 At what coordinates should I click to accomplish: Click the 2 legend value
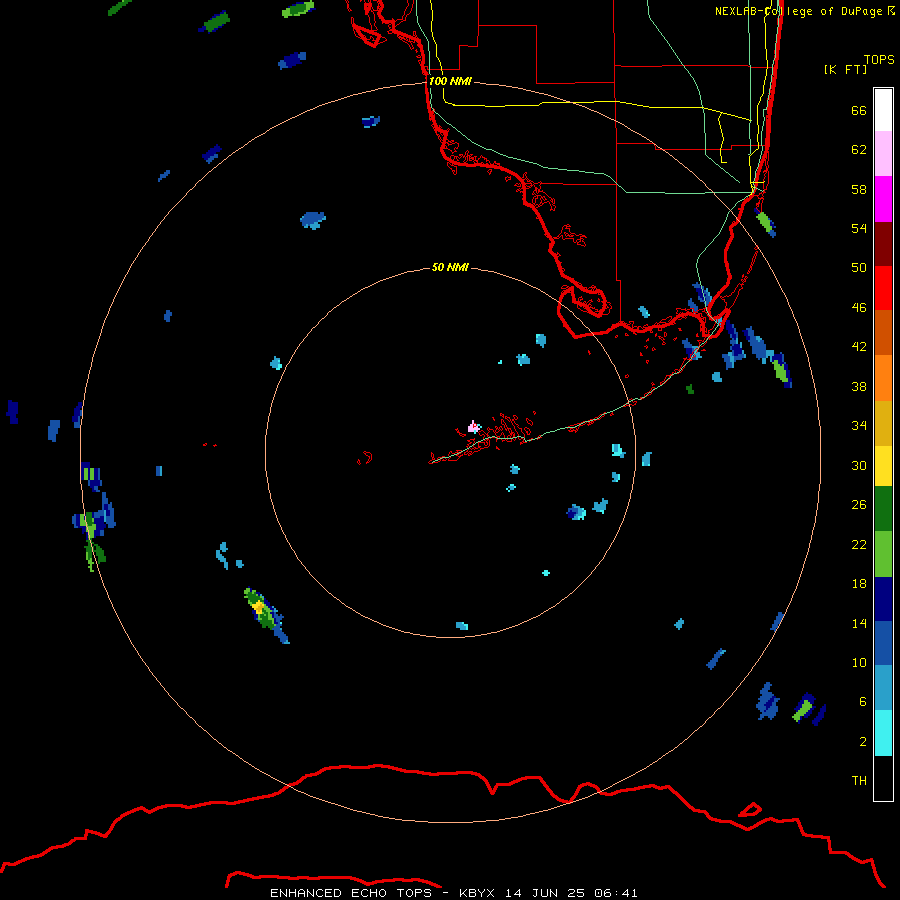point(863,742)
